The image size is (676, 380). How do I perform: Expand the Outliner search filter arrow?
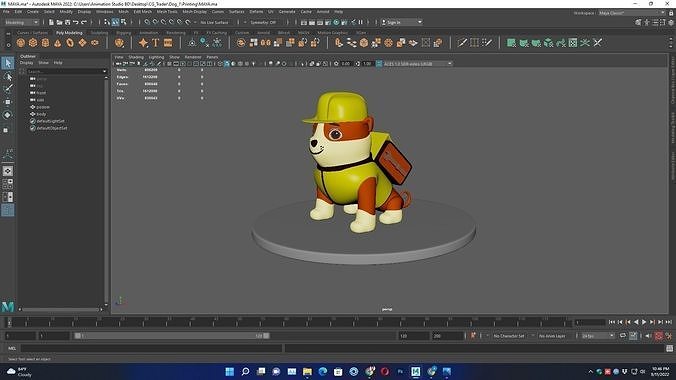pos(104,71)
